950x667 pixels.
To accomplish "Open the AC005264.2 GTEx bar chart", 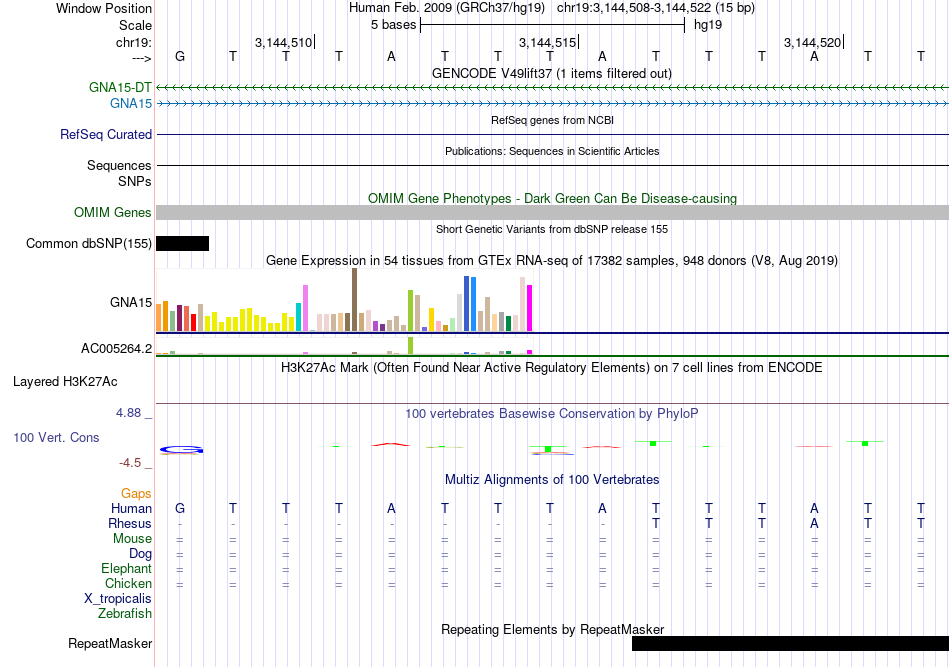I will coord(344,346).
